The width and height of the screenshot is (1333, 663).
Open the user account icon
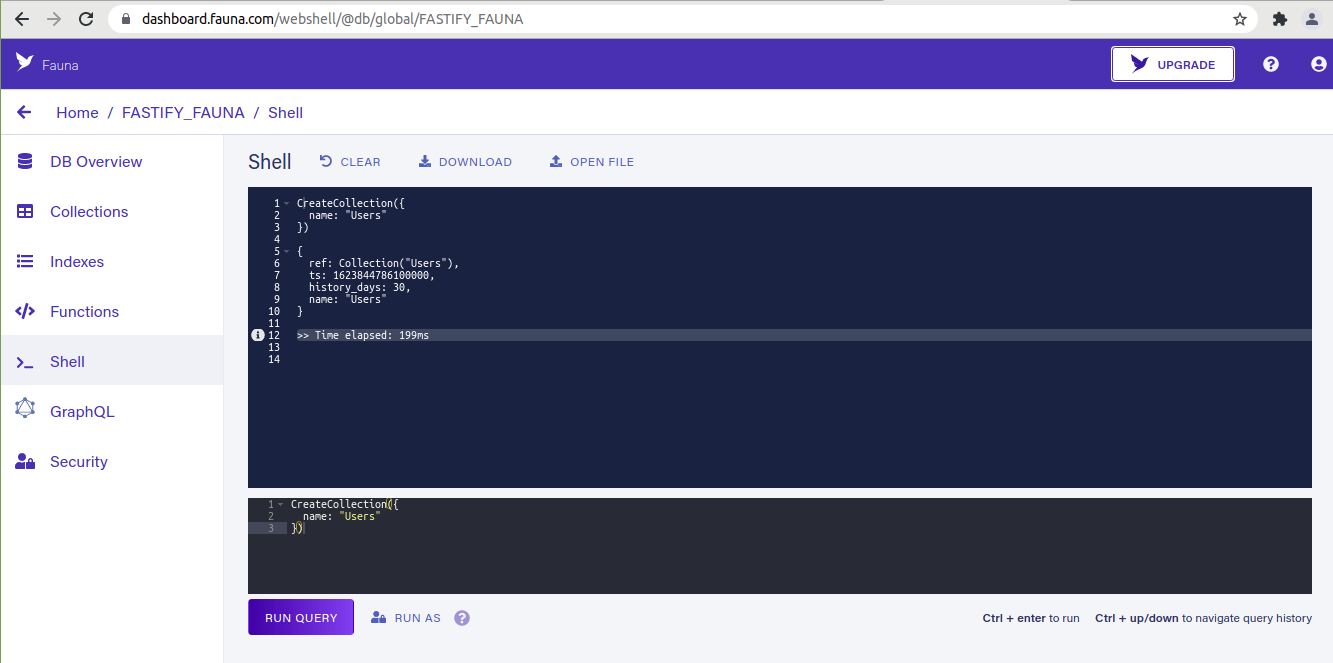(x=1319, y=64)
